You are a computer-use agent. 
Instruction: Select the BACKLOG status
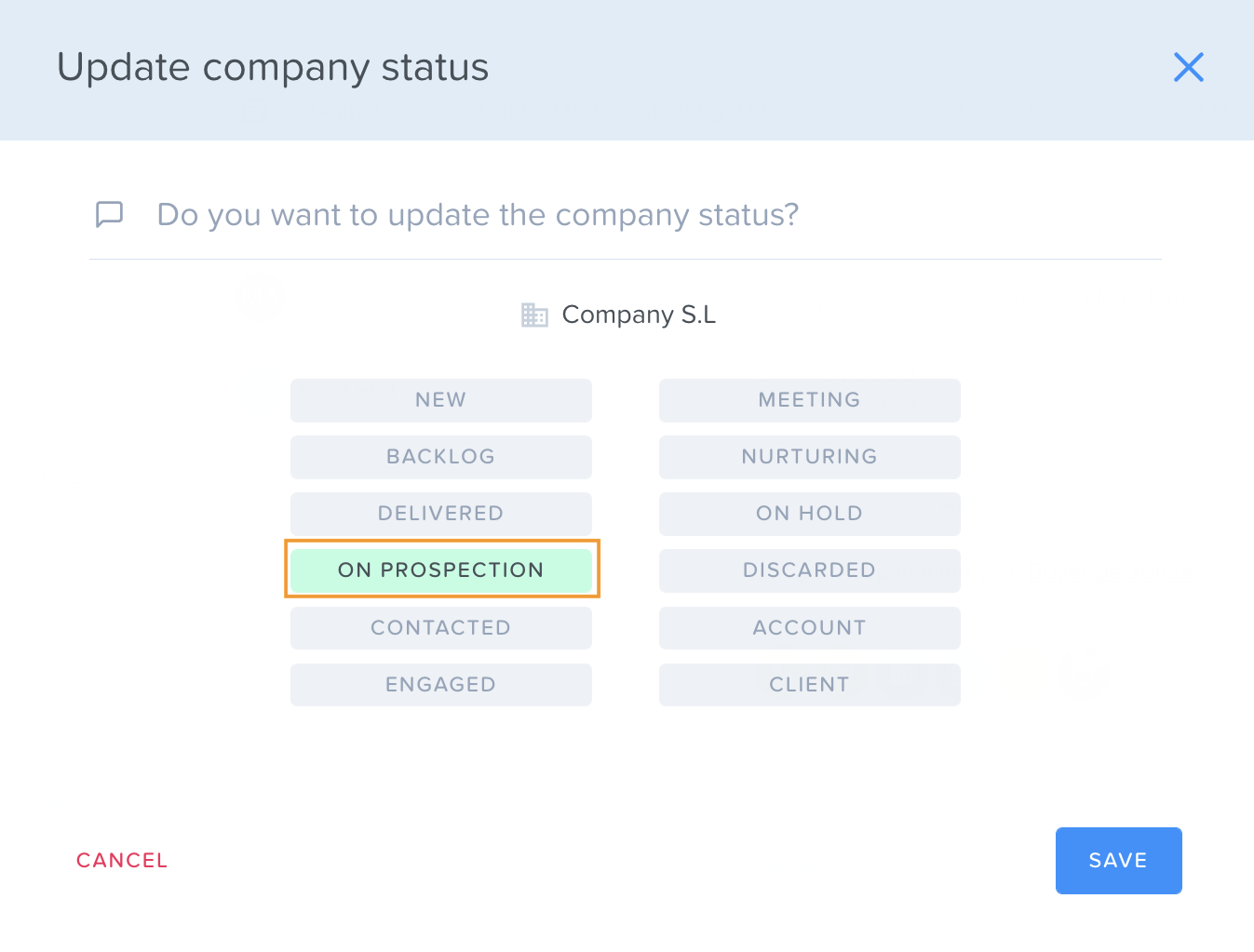(441, 457)
